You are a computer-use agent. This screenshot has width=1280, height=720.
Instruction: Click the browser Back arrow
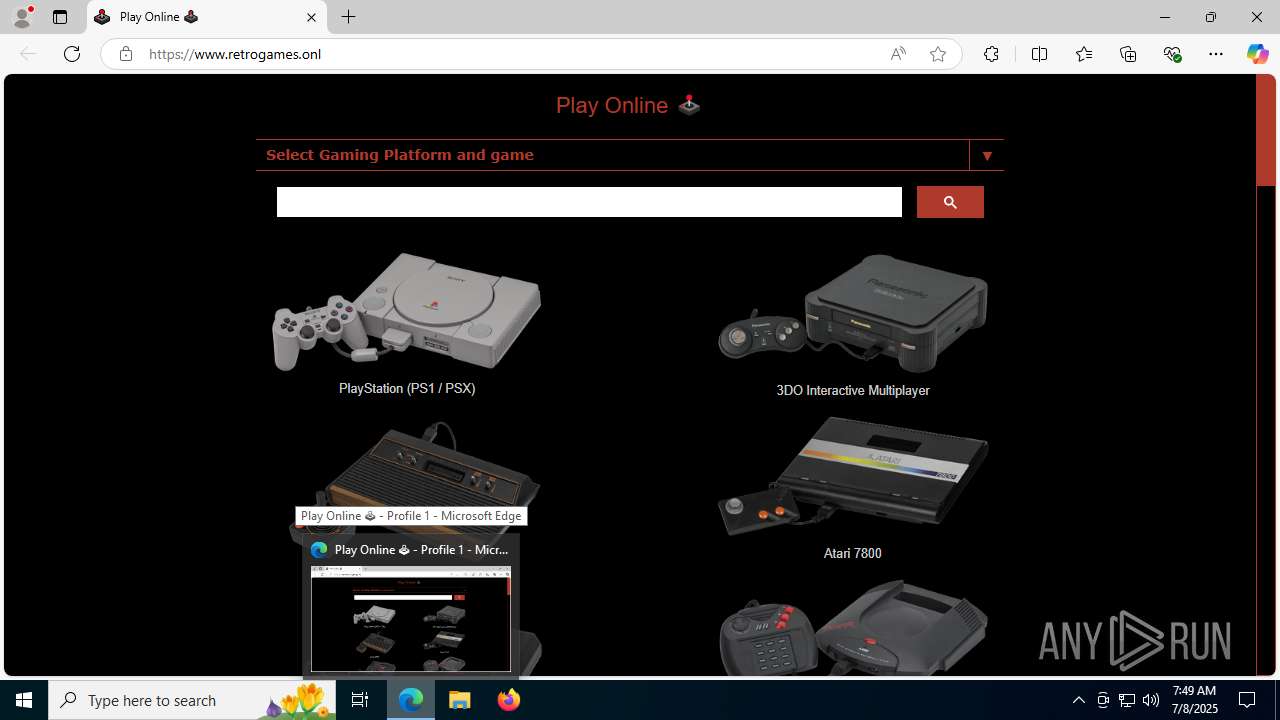(28, 54)
